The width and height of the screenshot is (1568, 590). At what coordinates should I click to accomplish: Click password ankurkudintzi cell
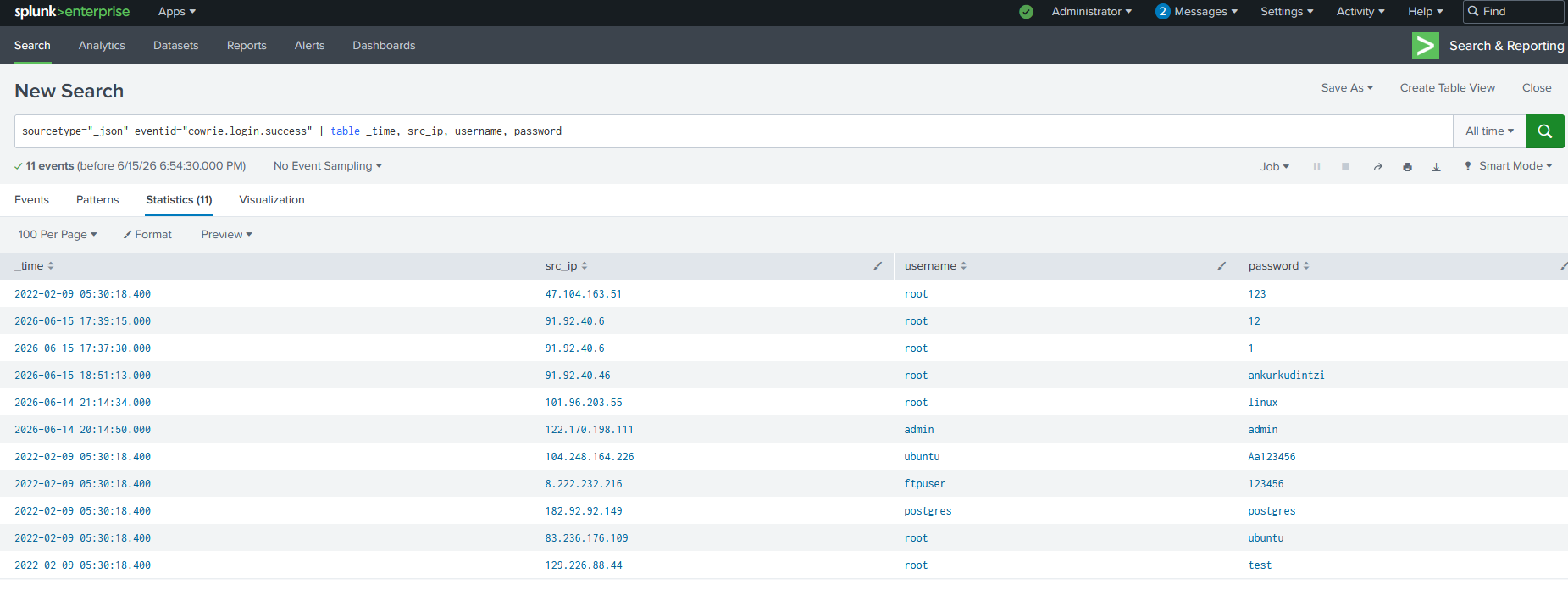pyautogui.click(x=1286, y=376)
